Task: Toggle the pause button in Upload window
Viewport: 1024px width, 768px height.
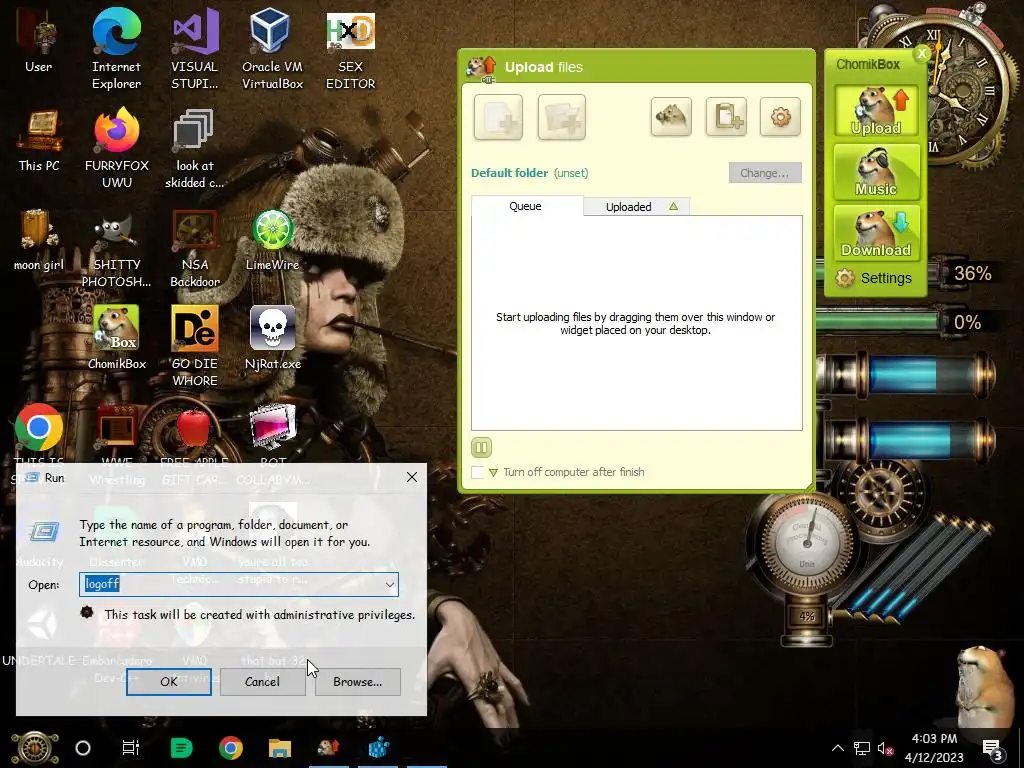Action: [x=481, y=447]
